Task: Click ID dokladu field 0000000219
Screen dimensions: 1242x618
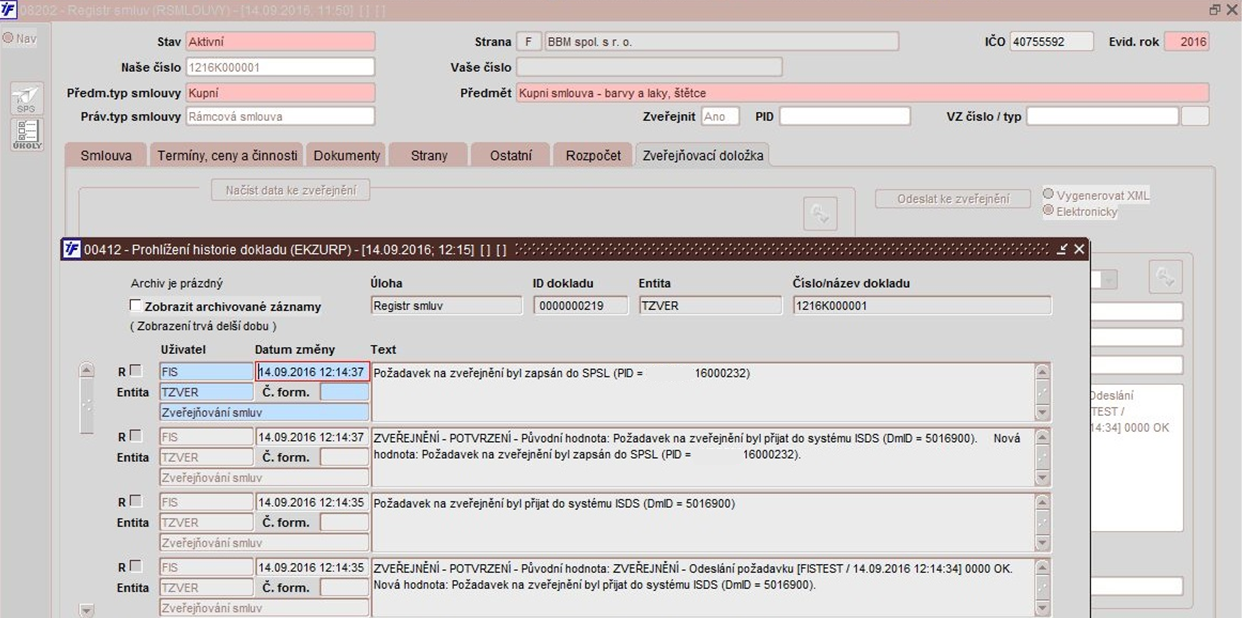Action: 580,305
